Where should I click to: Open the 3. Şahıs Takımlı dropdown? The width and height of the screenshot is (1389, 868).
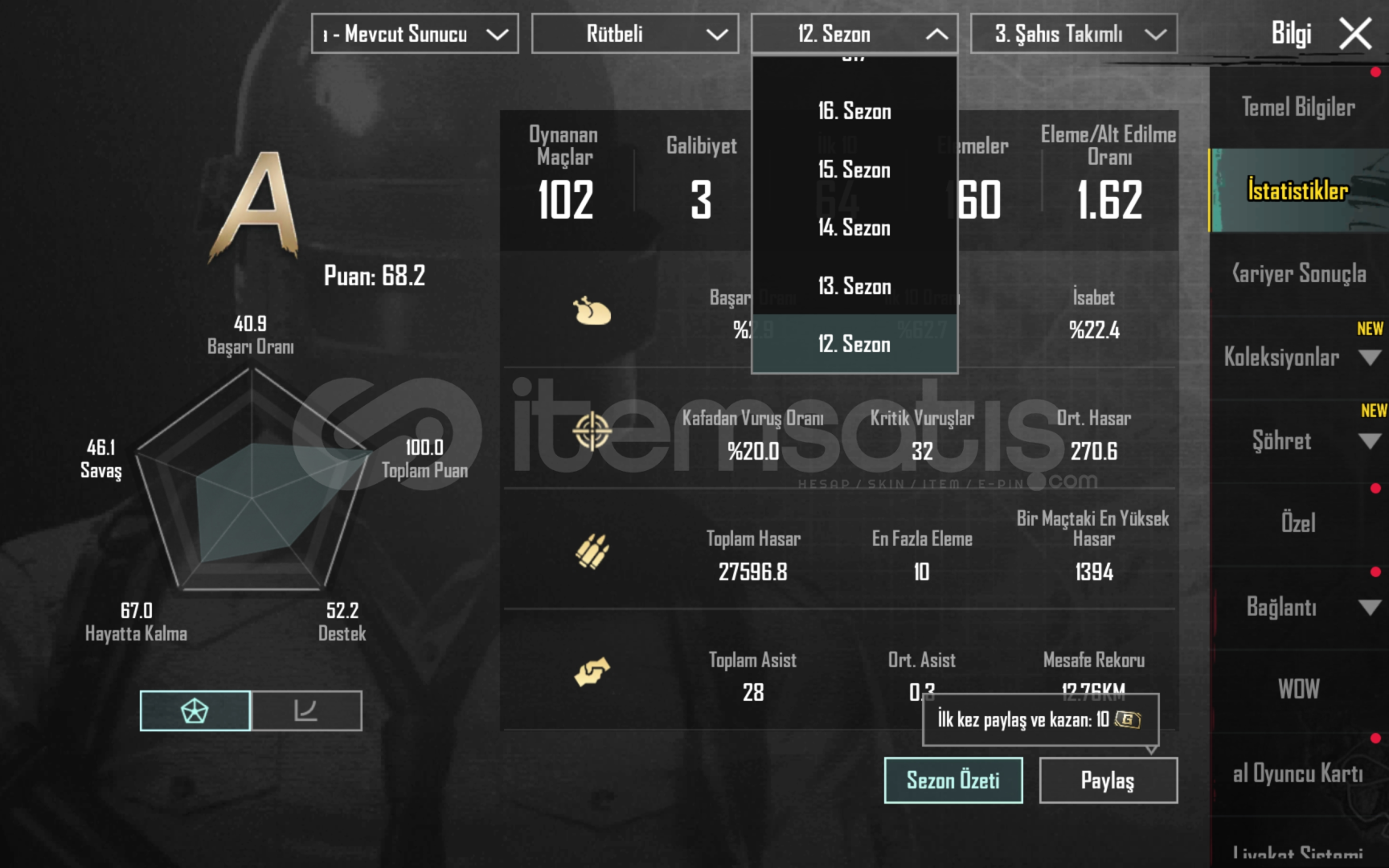pos(1074,34)
